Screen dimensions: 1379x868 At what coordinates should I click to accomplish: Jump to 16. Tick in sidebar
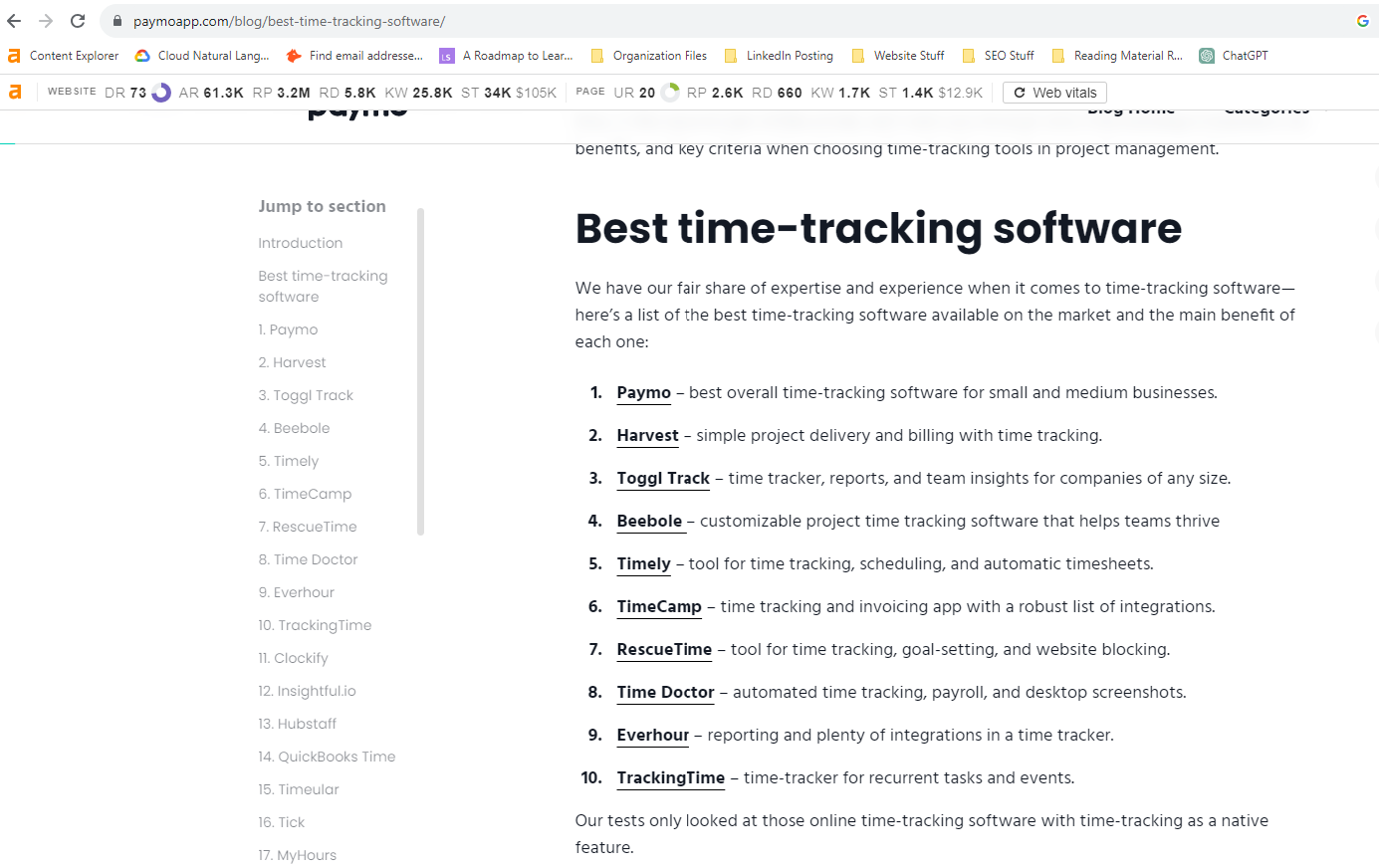click(281, 822)
